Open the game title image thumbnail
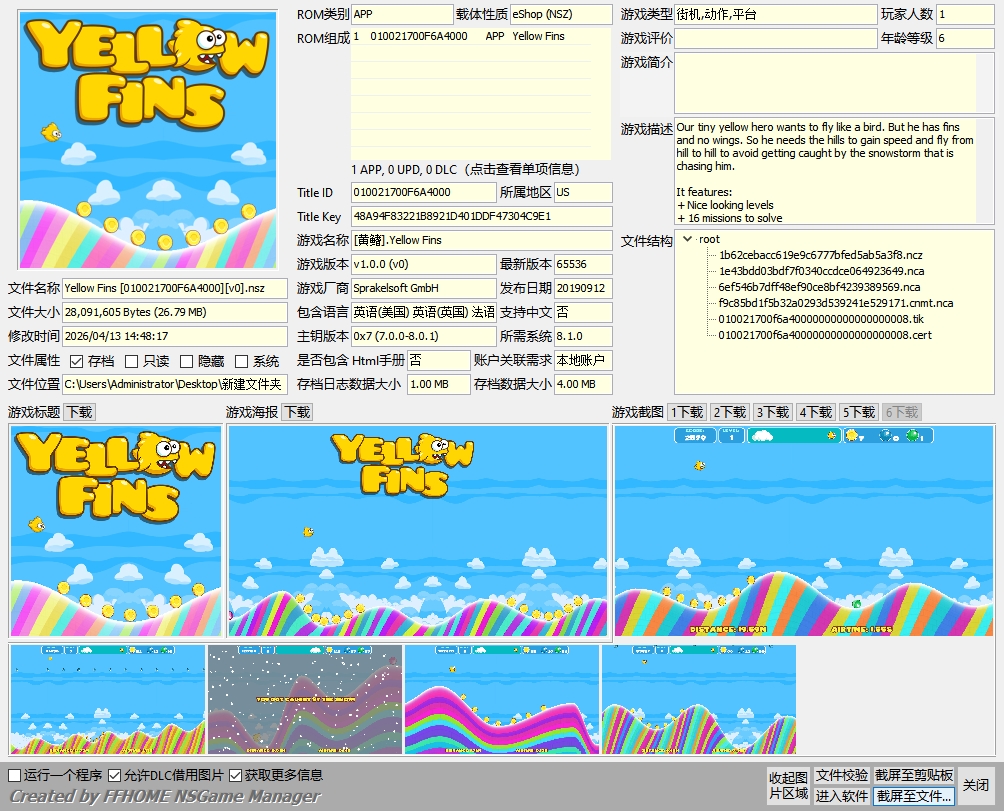 tap(116, 530)
